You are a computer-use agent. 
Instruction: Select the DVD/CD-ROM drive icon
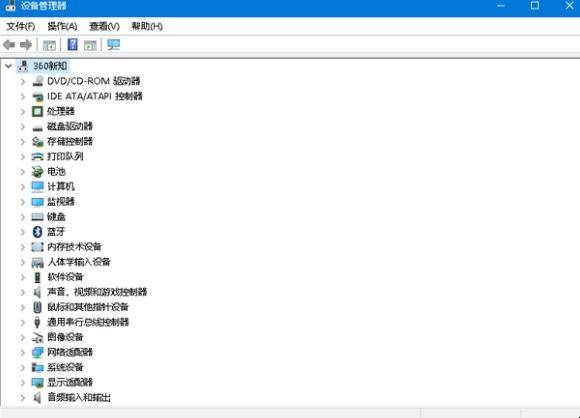click(37, 81)
